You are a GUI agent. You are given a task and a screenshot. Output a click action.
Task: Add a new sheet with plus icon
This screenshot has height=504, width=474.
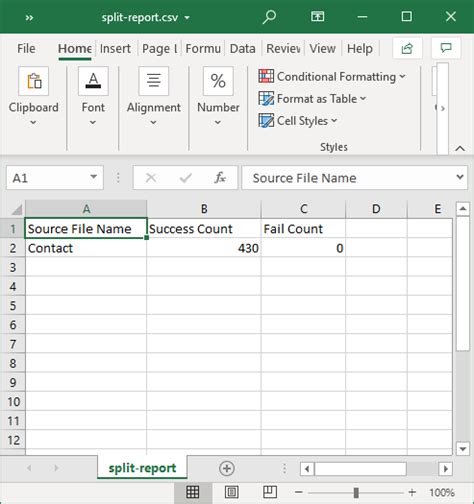click(x=227, y=468)
